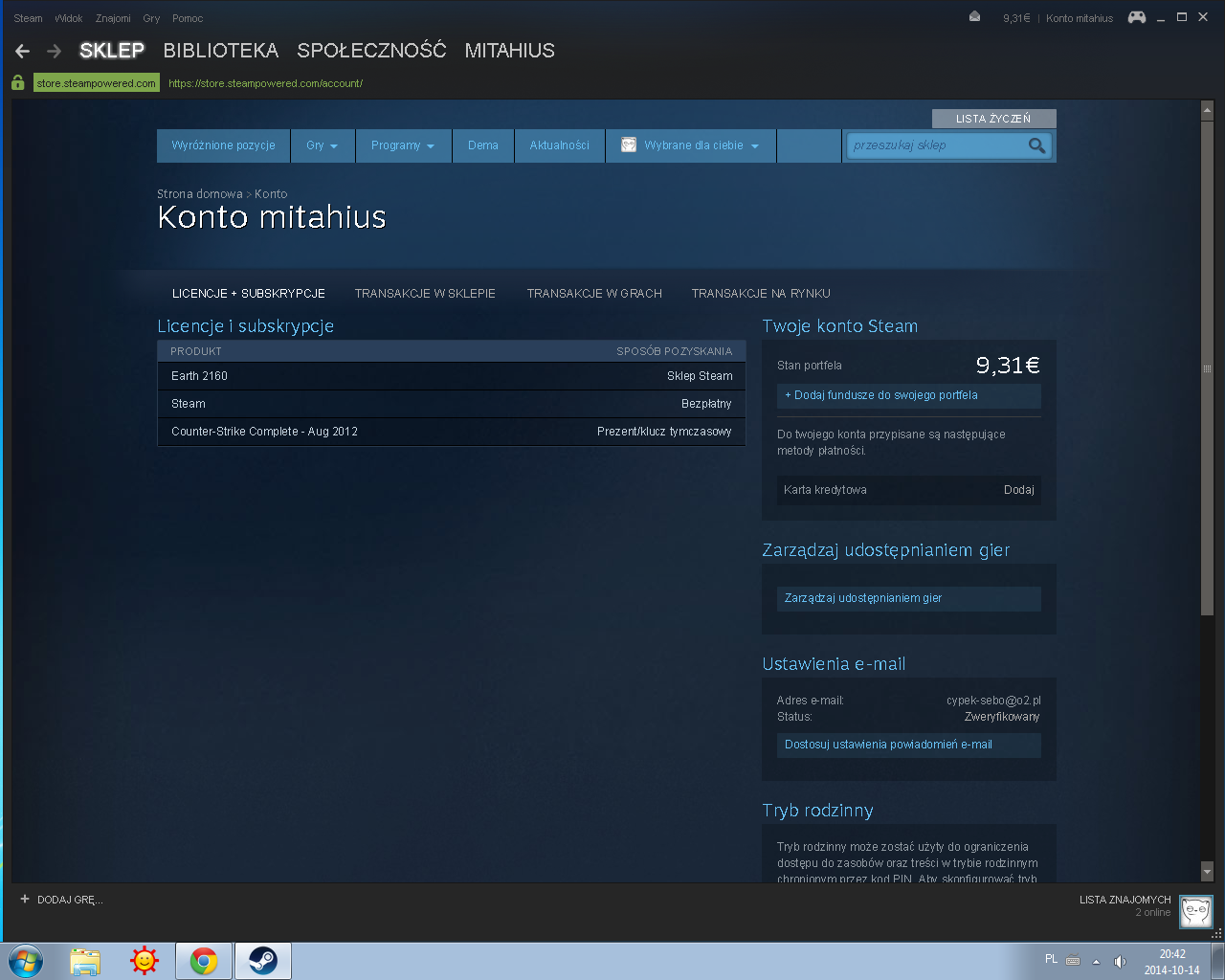This screenshot has height=980, width=1225.
Task: Open the inbox envelope icon in title bar
Action: (974, 17)
